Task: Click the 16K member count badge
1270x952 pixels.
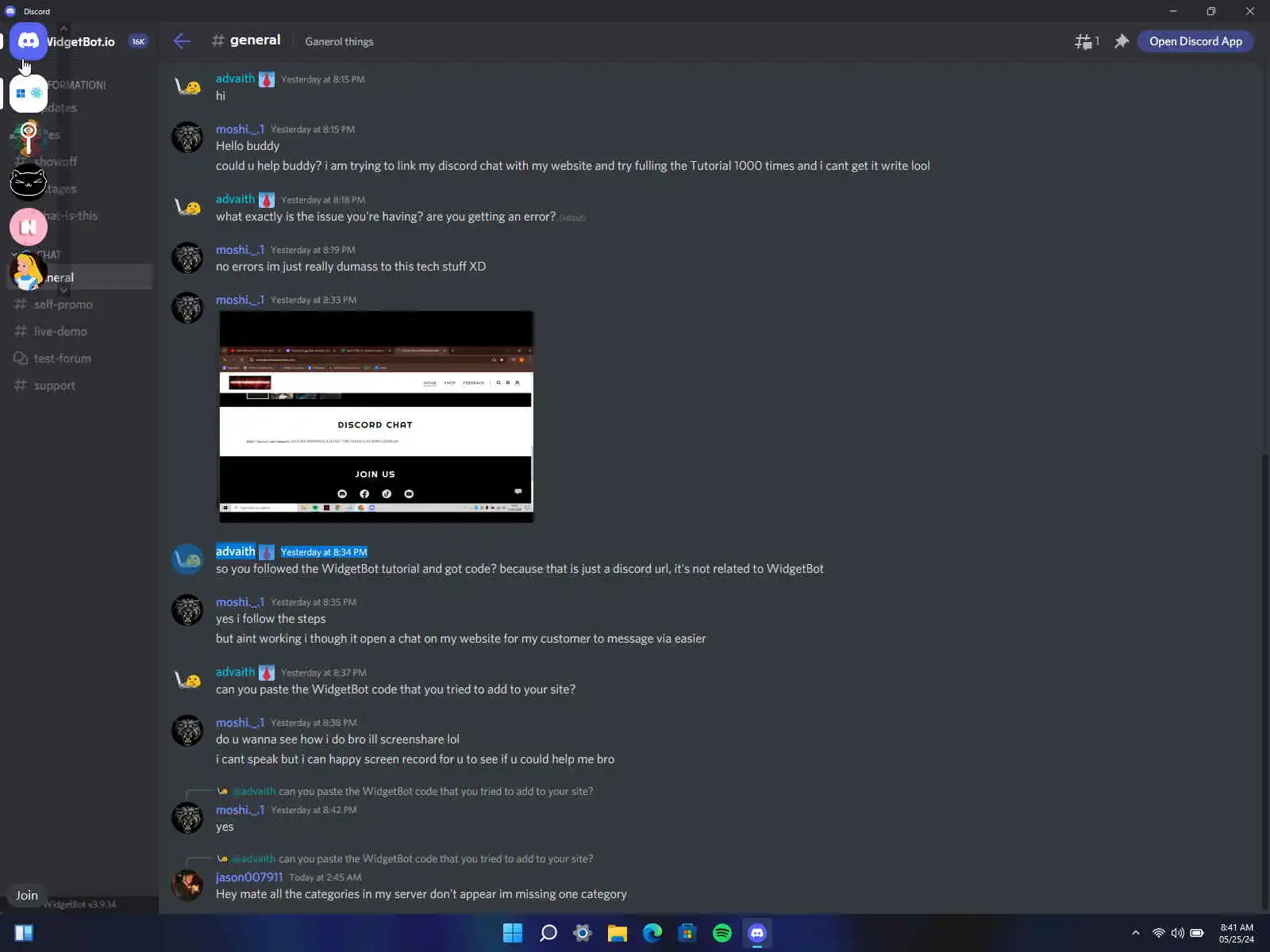Action: click(x=138, y=41)
